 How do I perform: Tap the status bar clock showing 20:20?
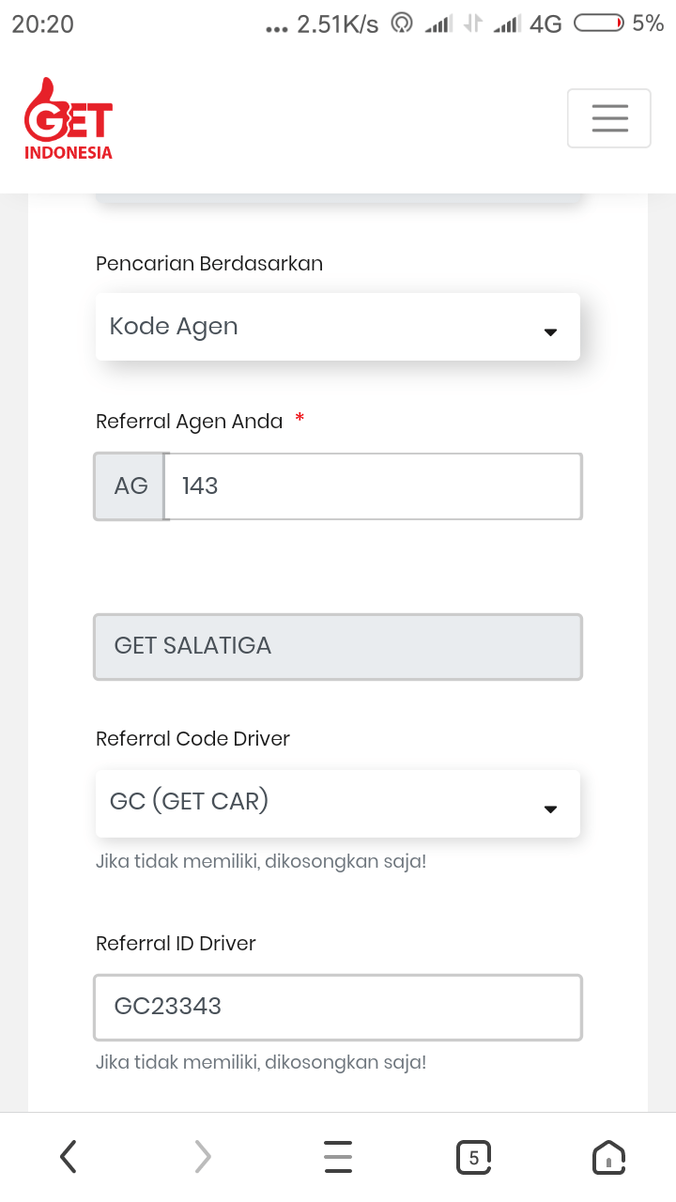[x=43, y=24]
